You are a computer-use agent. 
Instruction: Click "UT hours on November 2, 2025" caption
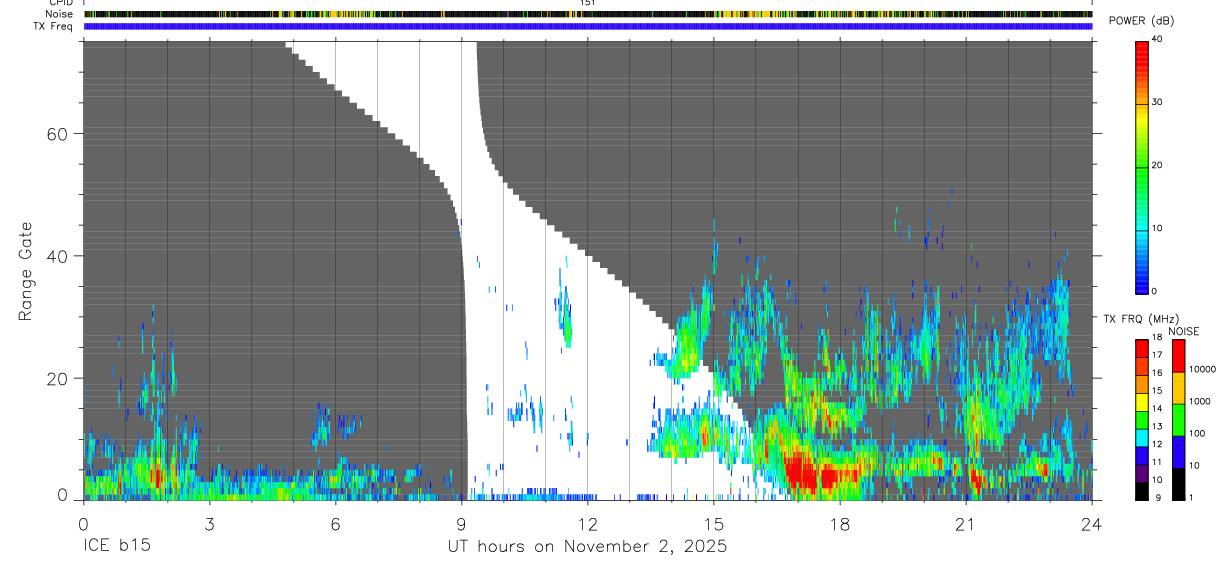pos(587,547)
